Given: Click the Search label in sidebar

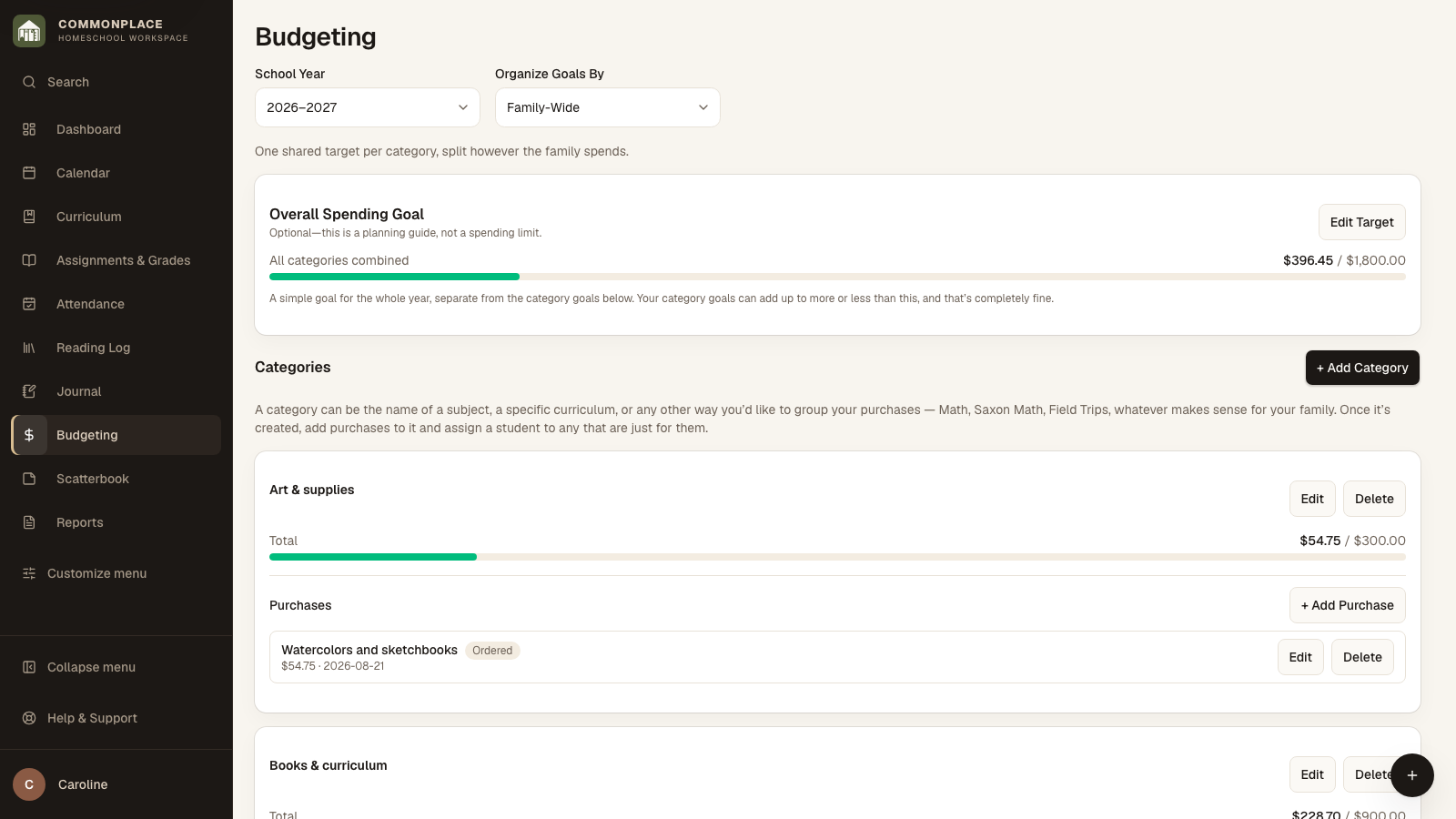Looking at the screenshot, I should click(x=68, y=82).
